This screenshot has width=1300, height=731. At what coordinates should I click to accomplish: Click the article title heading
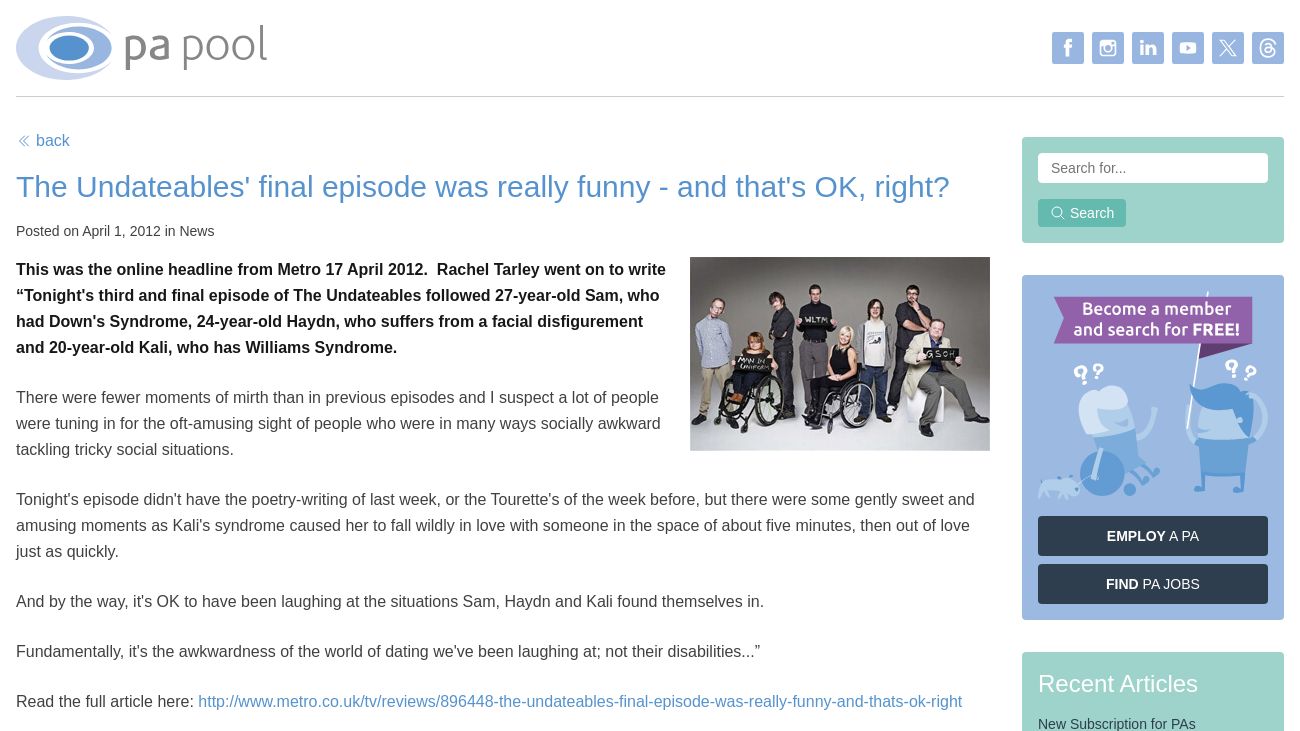coord(483,187)
